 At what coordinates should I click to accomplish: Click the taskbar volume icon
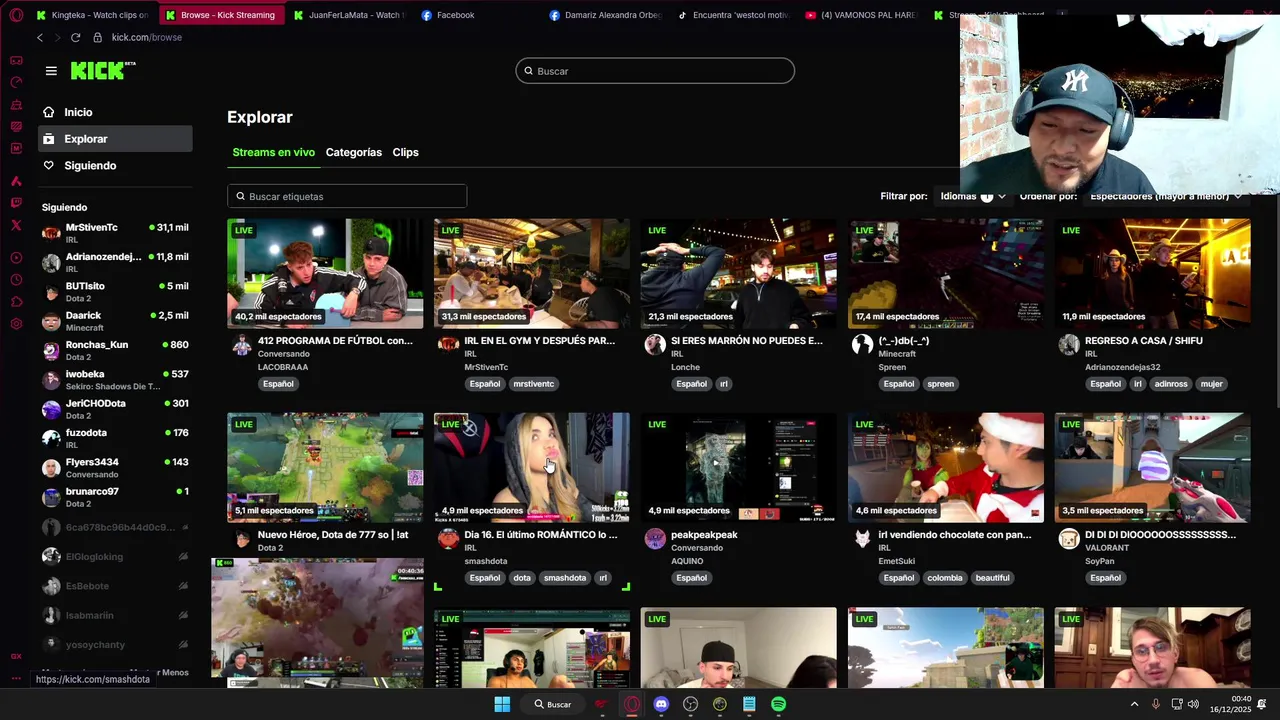1193,704
